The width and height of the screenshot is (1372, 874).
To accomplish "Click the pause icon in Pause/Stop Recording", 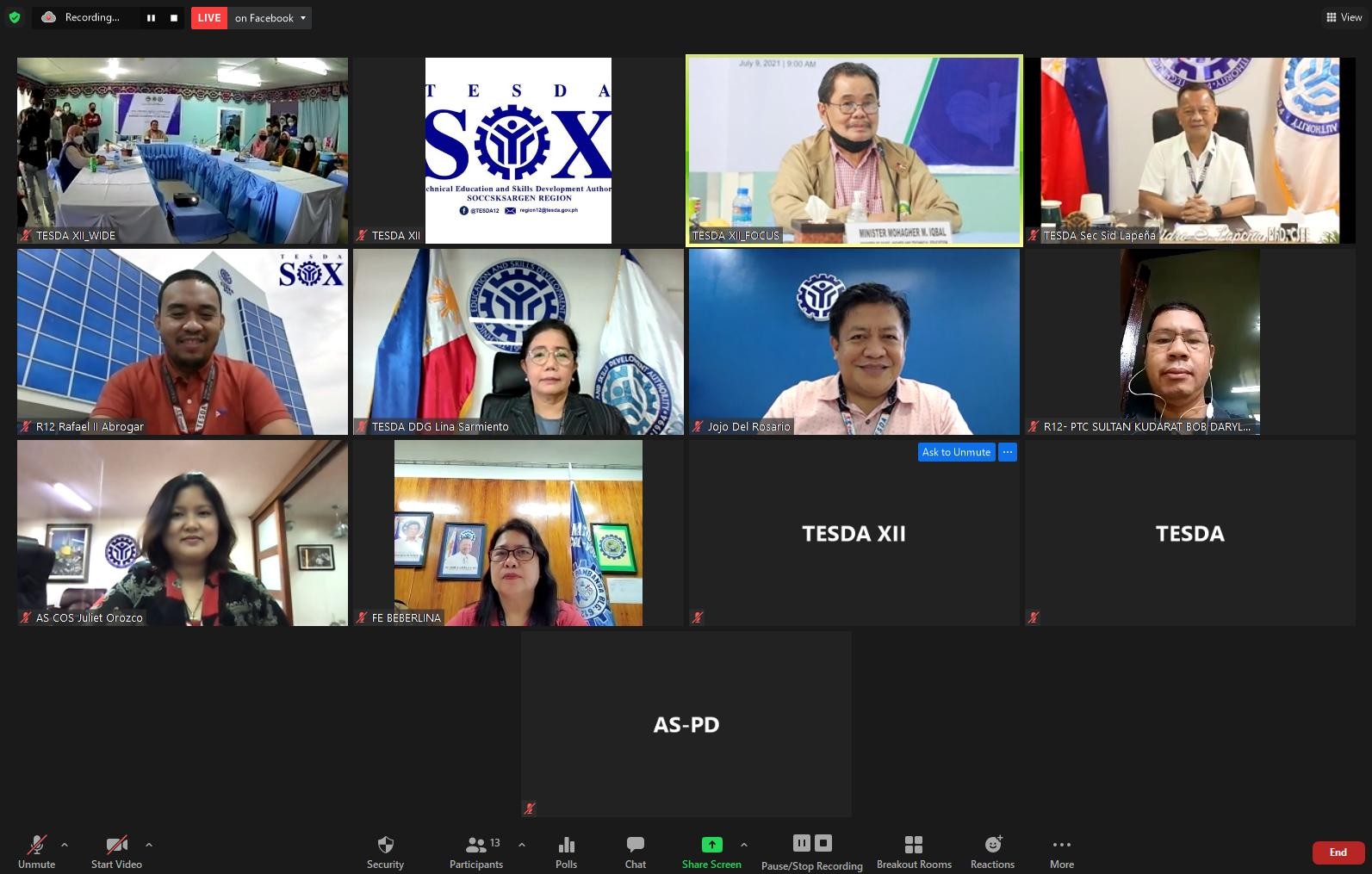I will tap(802, 843).
